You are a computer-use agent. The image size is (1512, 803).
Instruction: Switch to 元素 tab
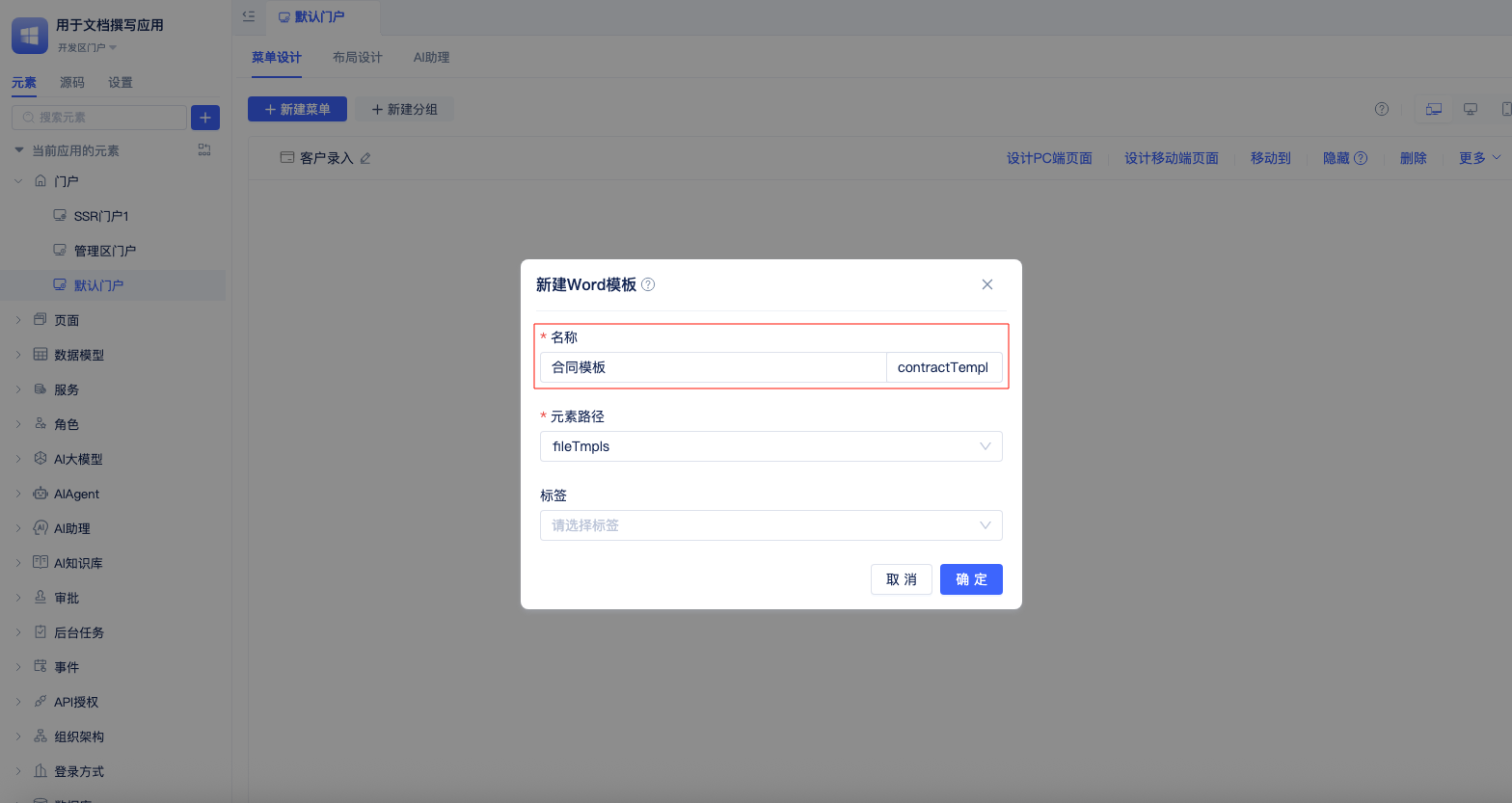pos(24,83)
